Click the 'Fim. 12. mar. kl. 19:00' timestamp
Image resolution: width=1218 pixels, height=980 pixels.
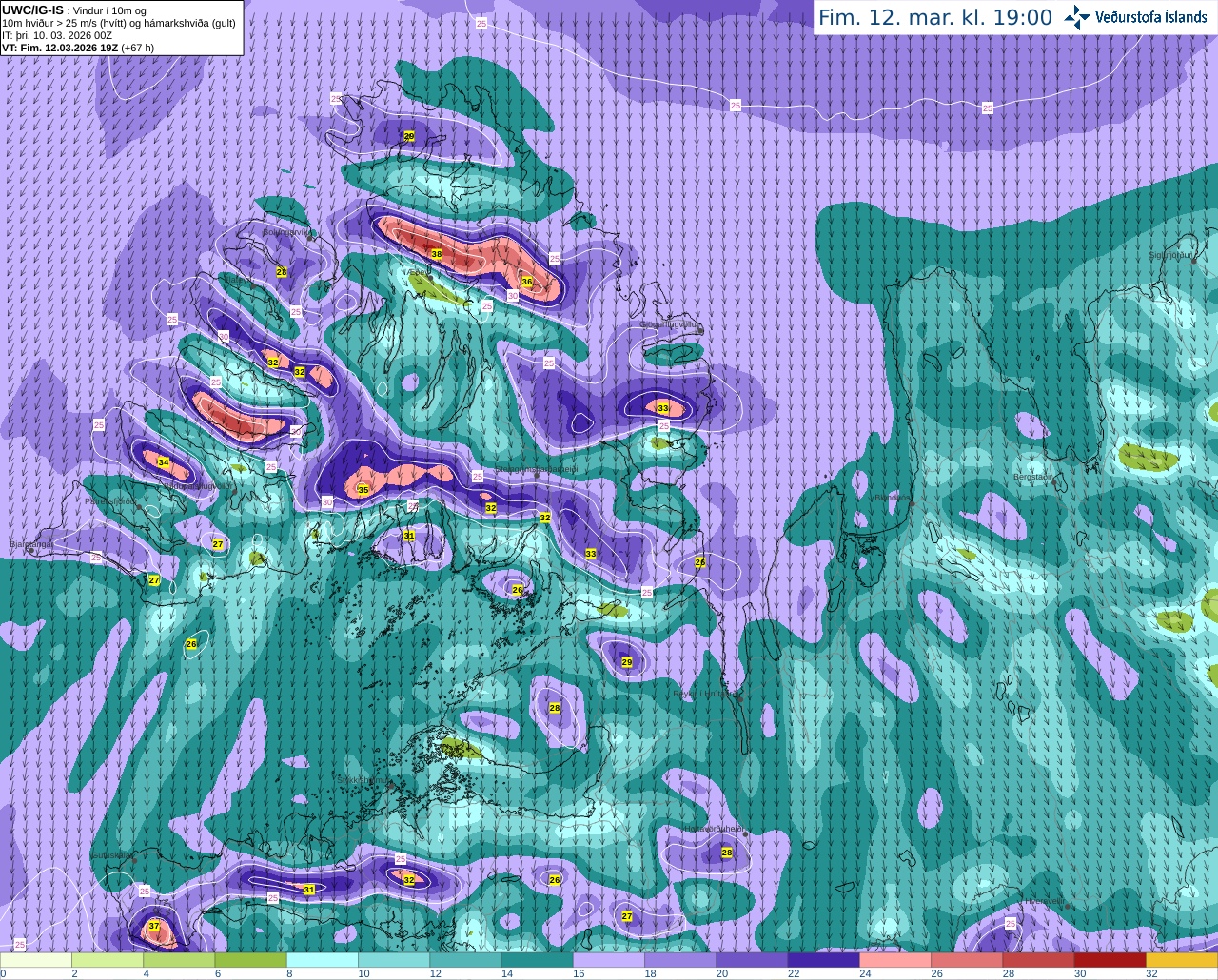click(935, 17)
